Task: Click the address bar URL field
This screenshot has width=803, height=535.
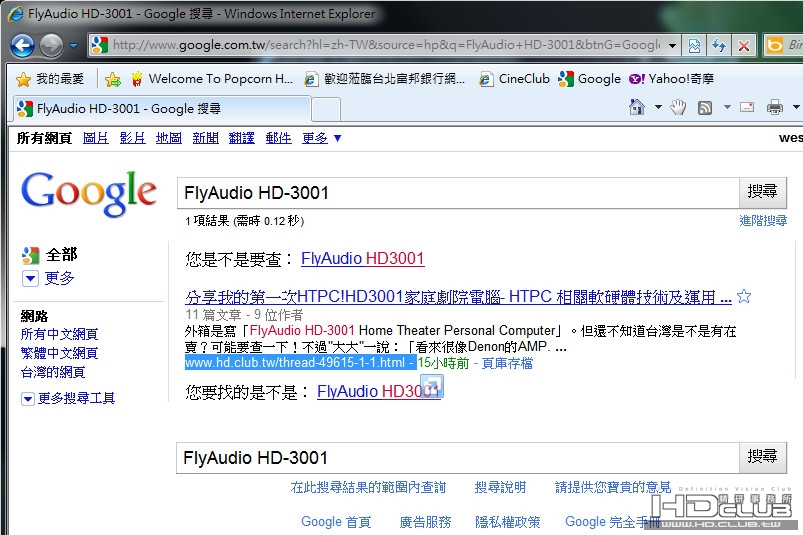Action: [378, 46]
